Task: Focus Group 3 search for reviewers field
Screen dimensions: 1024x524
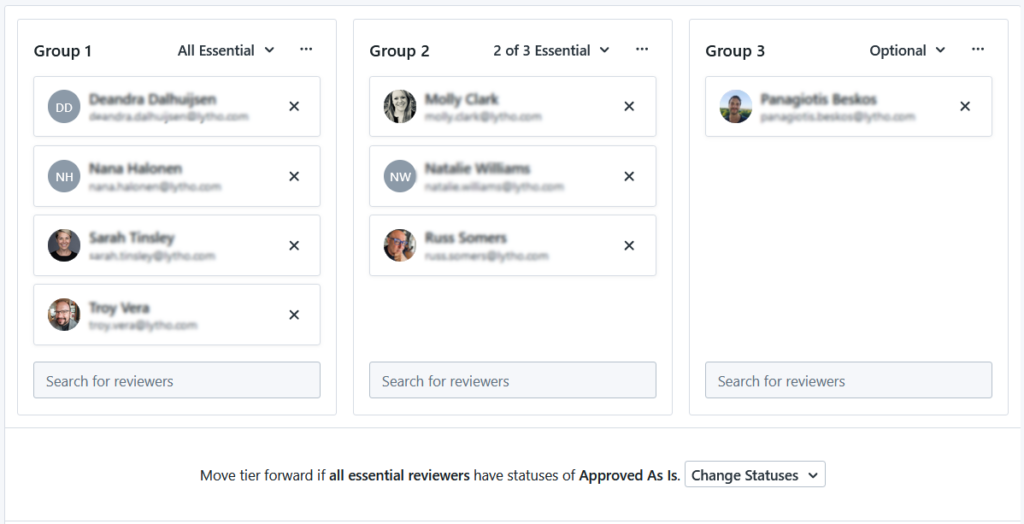Action: tap(848, 380)
